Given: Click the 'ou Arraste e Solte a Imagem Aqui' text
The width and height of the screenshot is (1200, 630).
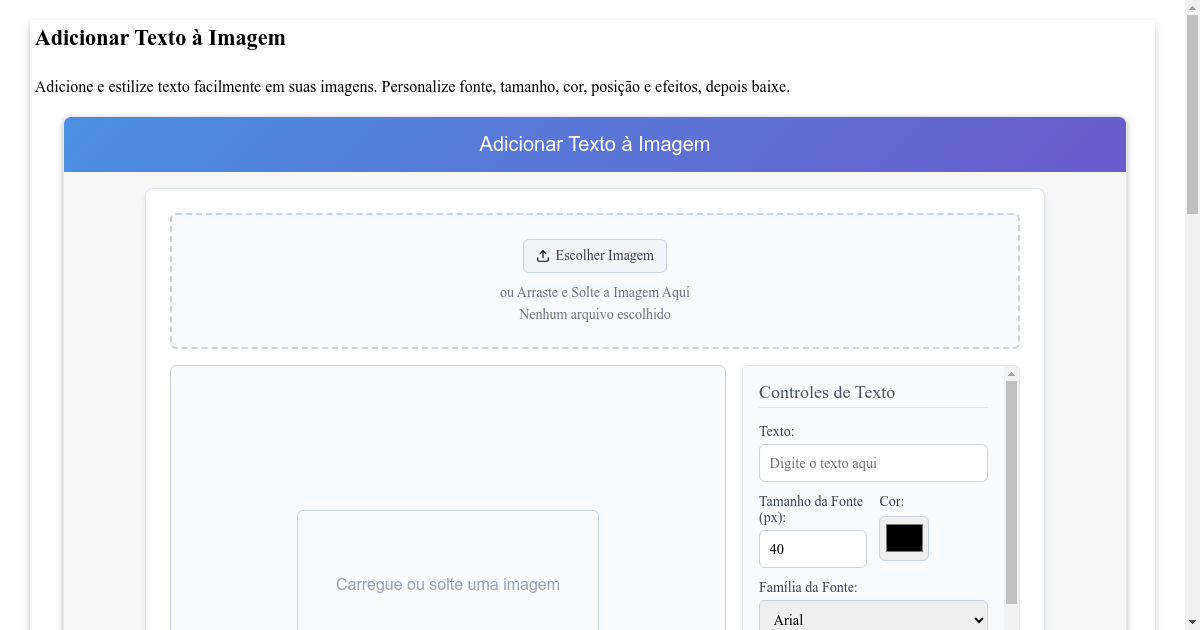Looking at the screenshot, I should [595, 292].
